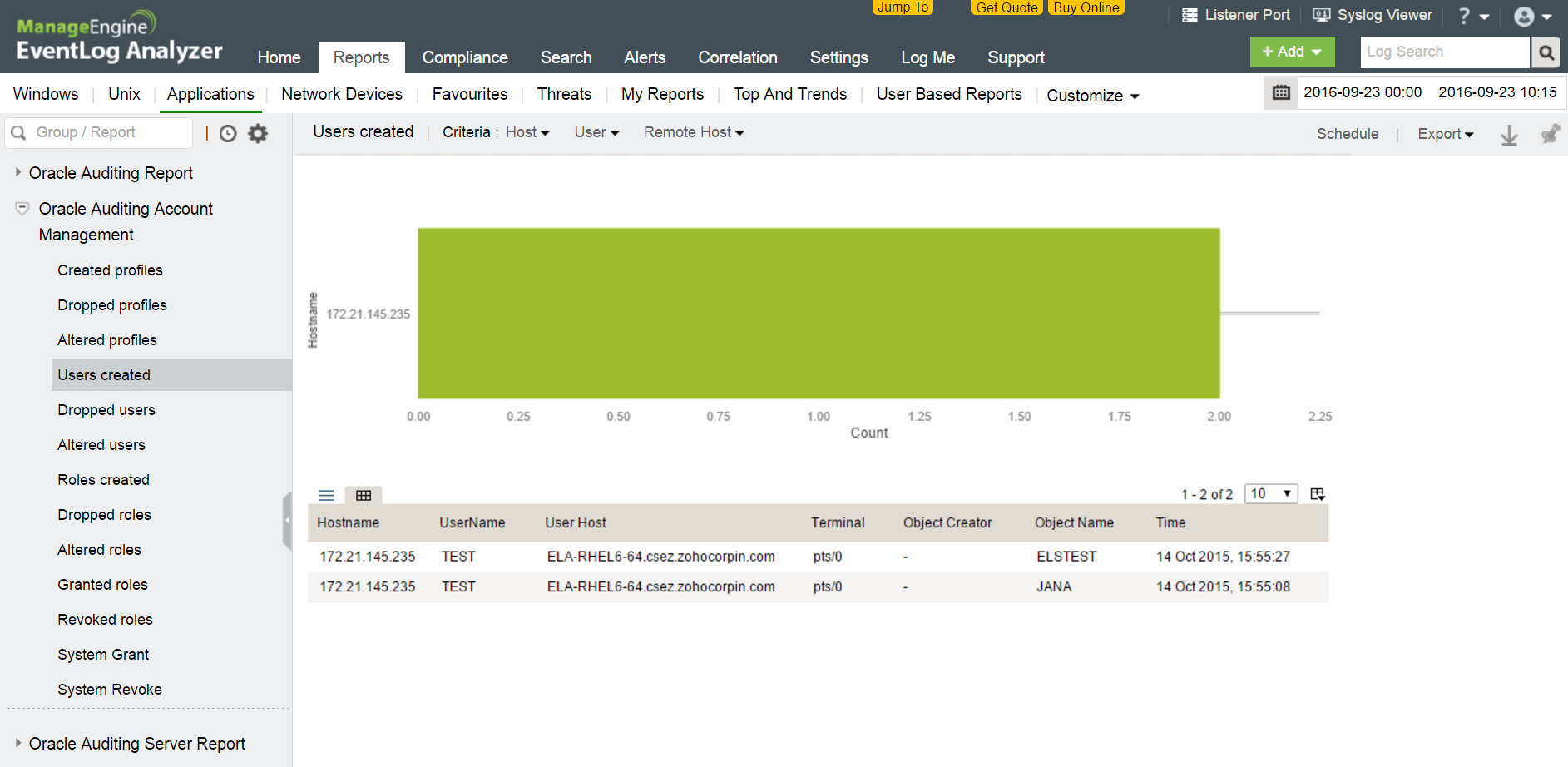This screenshot has height=767, width=1568.
Task: Click the ManageEngine EventLog Analyzer logo
Action: (x=120, y=37)
